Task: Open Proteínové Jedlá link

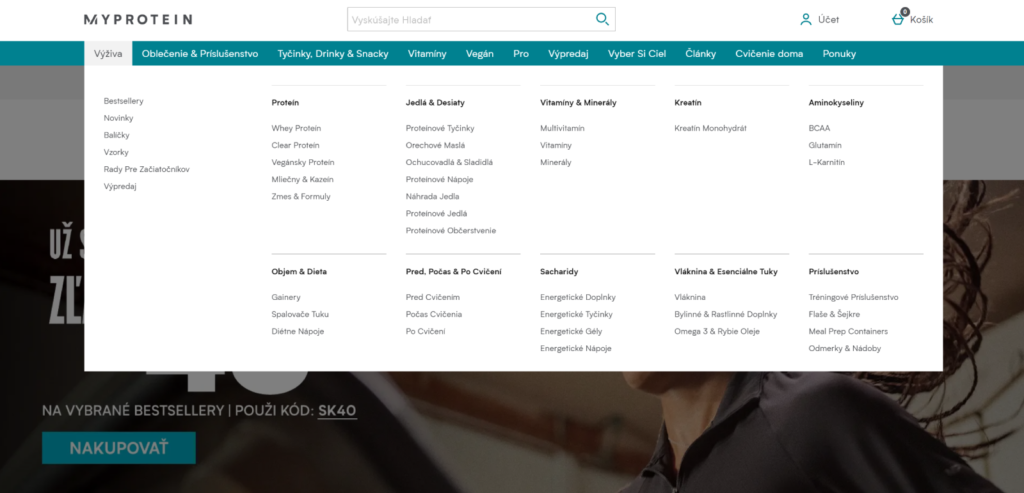Action: coord(436,213)
